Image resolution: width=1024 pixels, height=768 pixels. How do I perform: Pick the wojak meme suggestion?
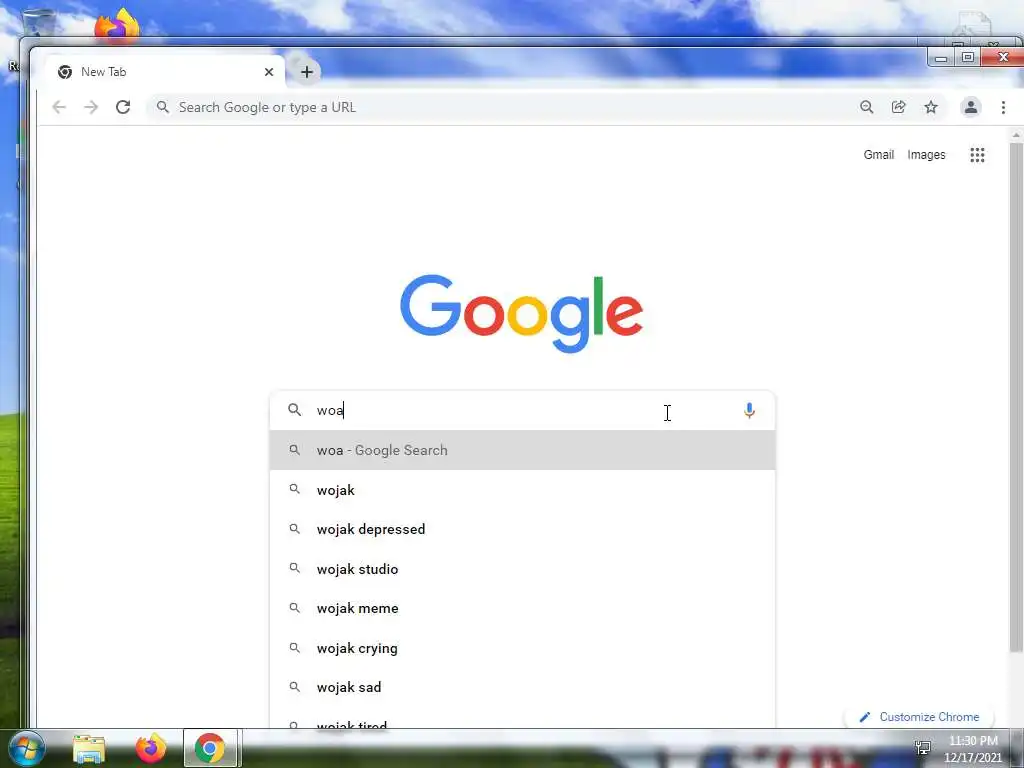point(522,608)
